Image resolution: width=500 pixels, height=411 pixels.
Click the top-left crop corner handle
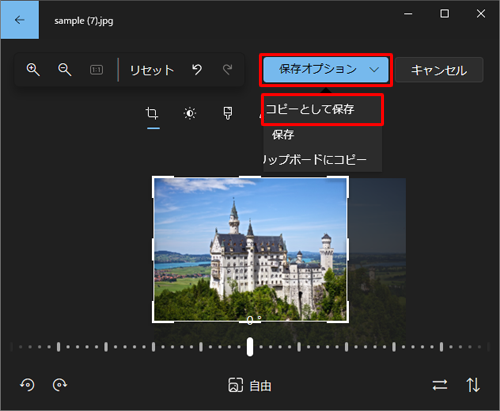click(154, 178)
